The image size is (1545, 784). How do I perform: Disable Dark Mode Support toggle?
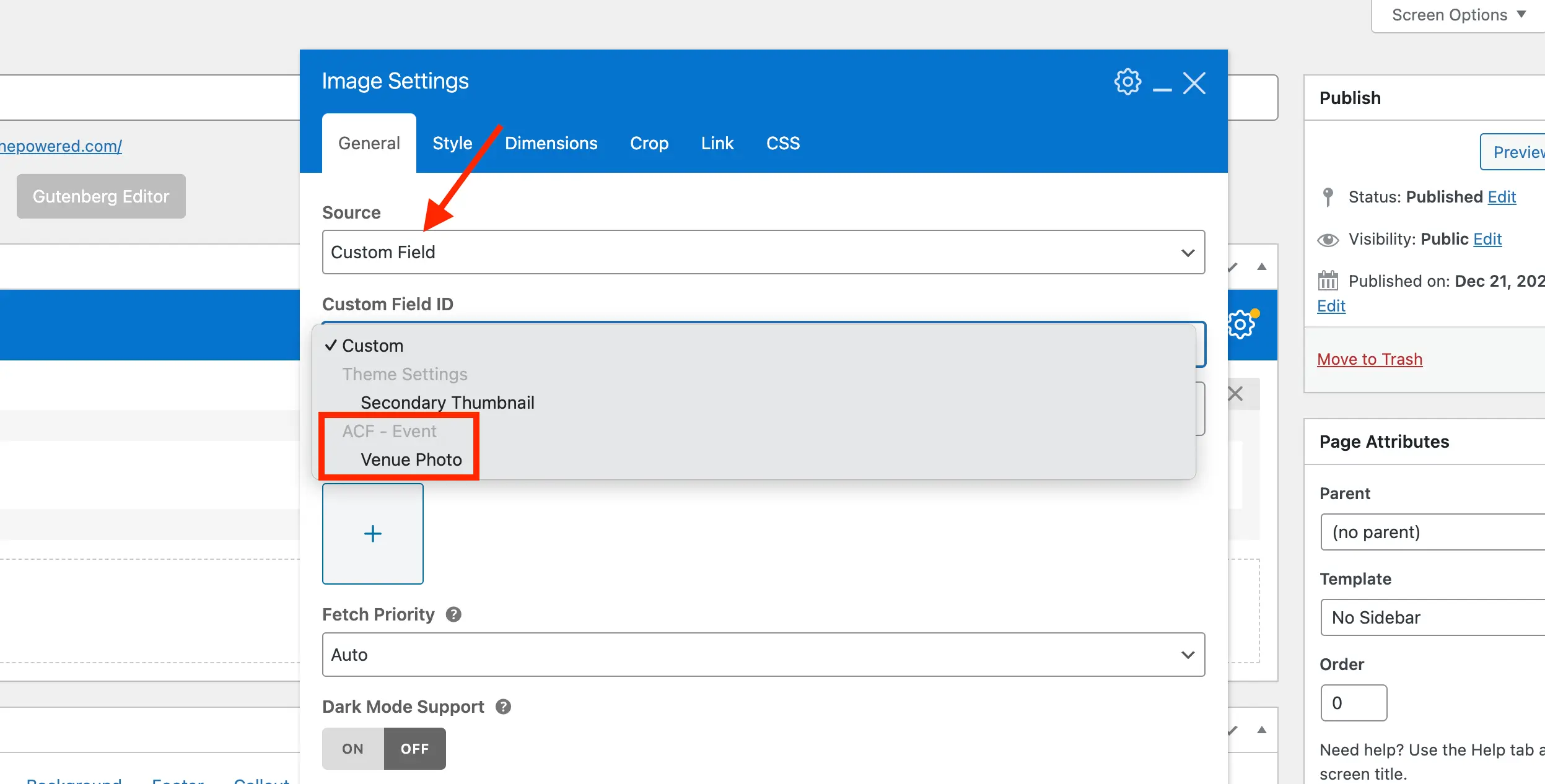(414, 748)
